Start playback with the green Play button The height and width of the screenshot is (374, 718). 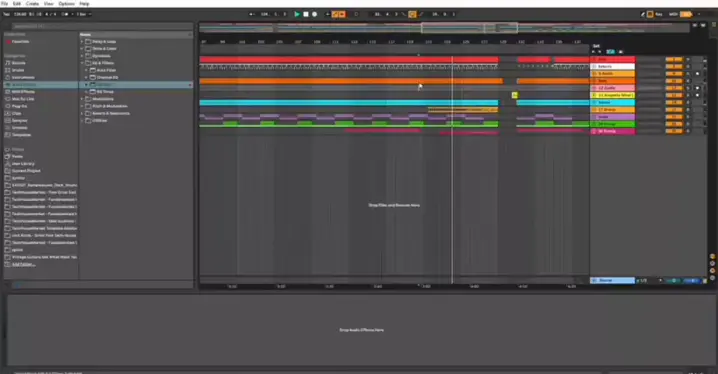(x=297, y=14)
